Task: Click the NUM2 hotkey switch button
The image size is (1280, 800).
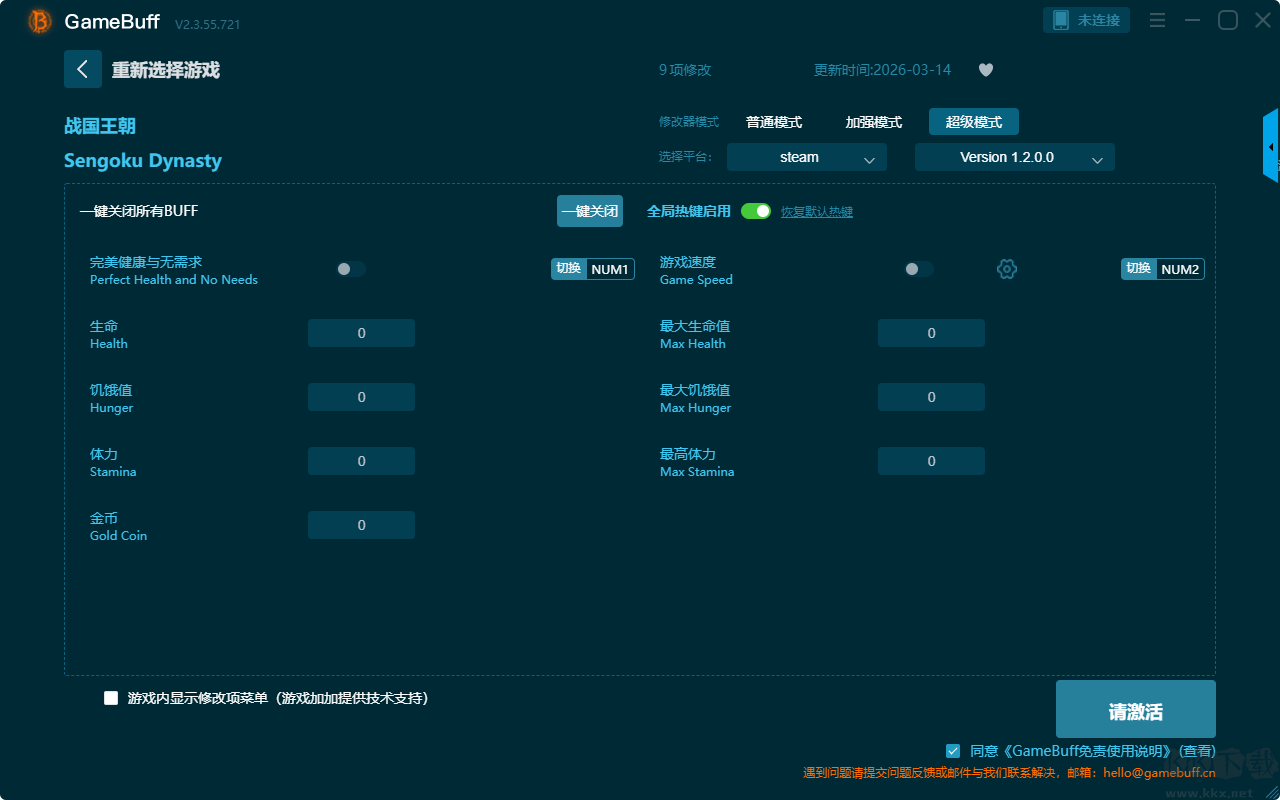Action: coord(1163,269)
